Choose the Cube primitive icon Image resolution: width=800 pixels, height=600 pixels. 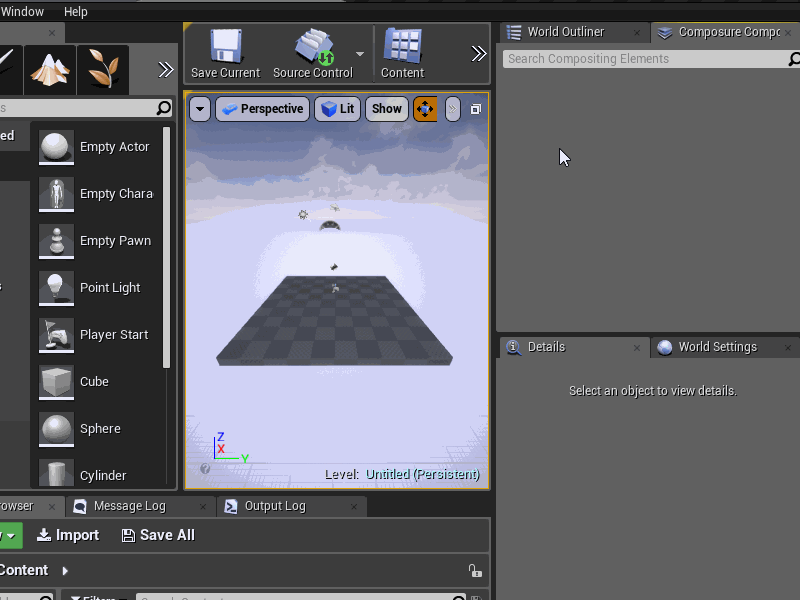pyautogui.click(x=57, y=382)
